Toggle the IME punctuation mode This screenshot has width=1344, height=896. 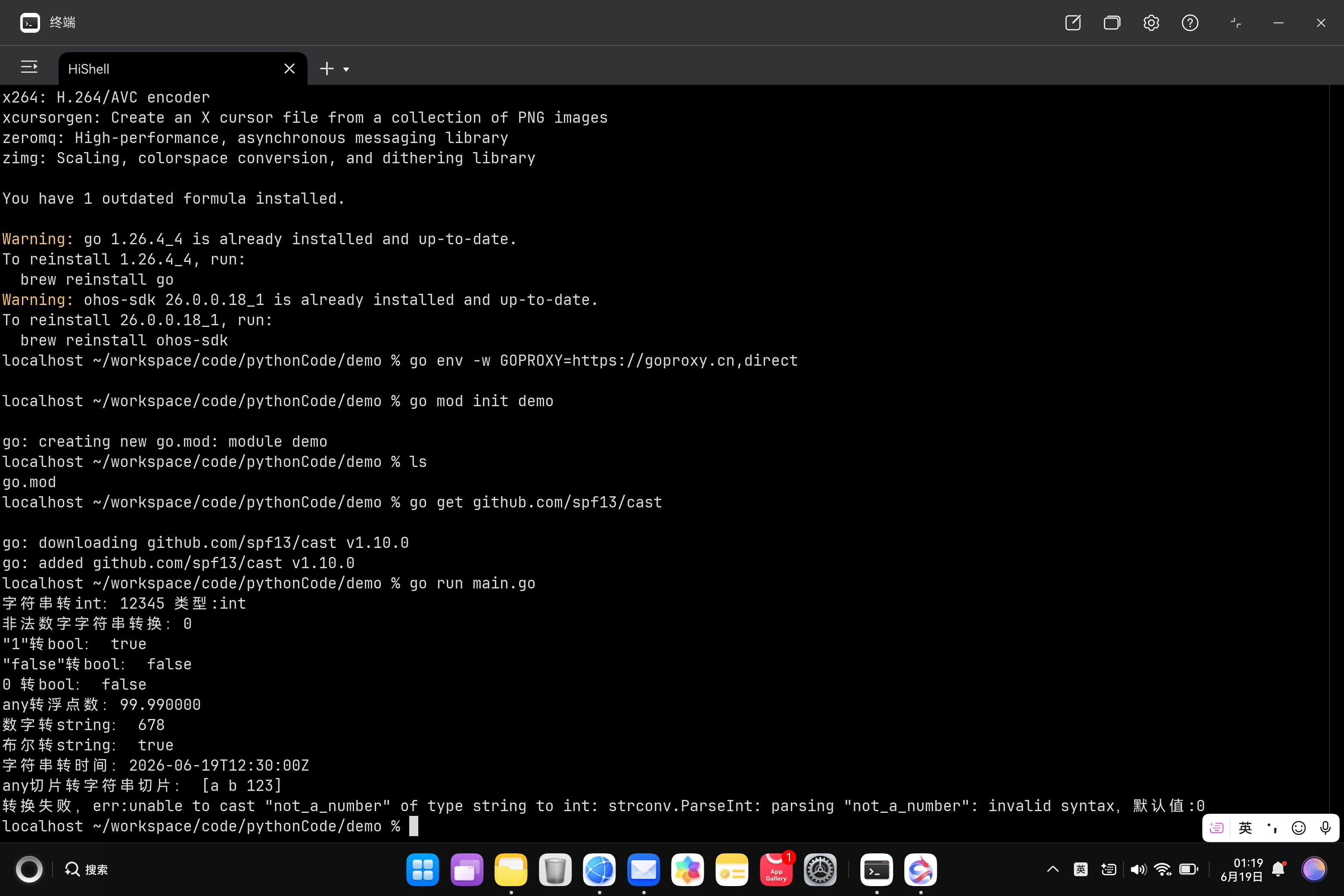(x=1272, y=828)
